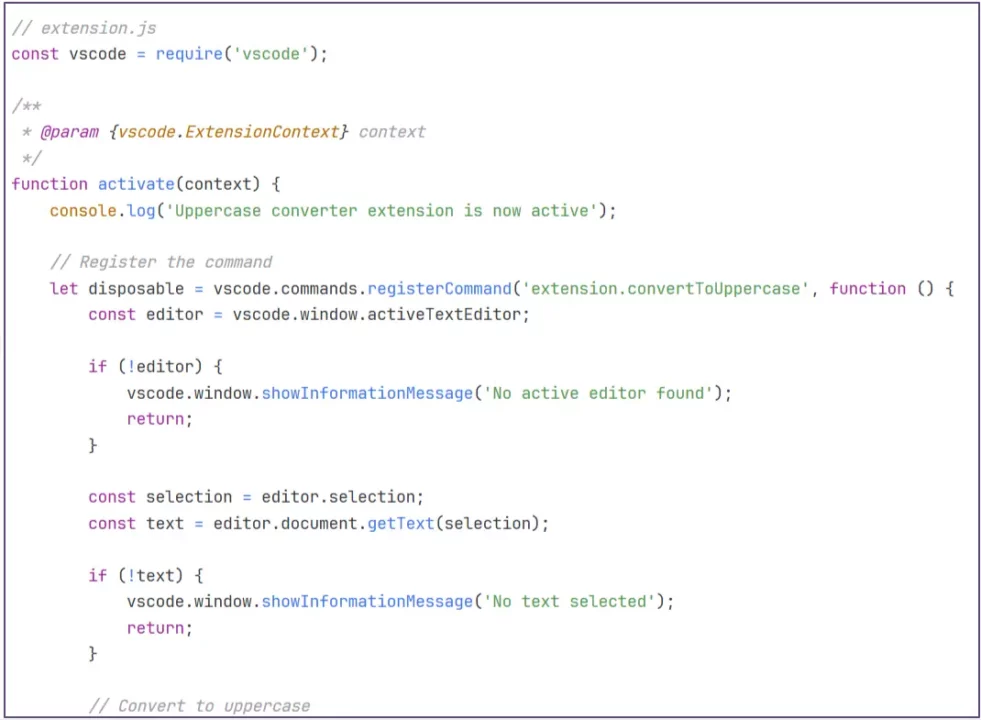Click the @param JSDoc tag
981x720 pixels.
point(69,132)
